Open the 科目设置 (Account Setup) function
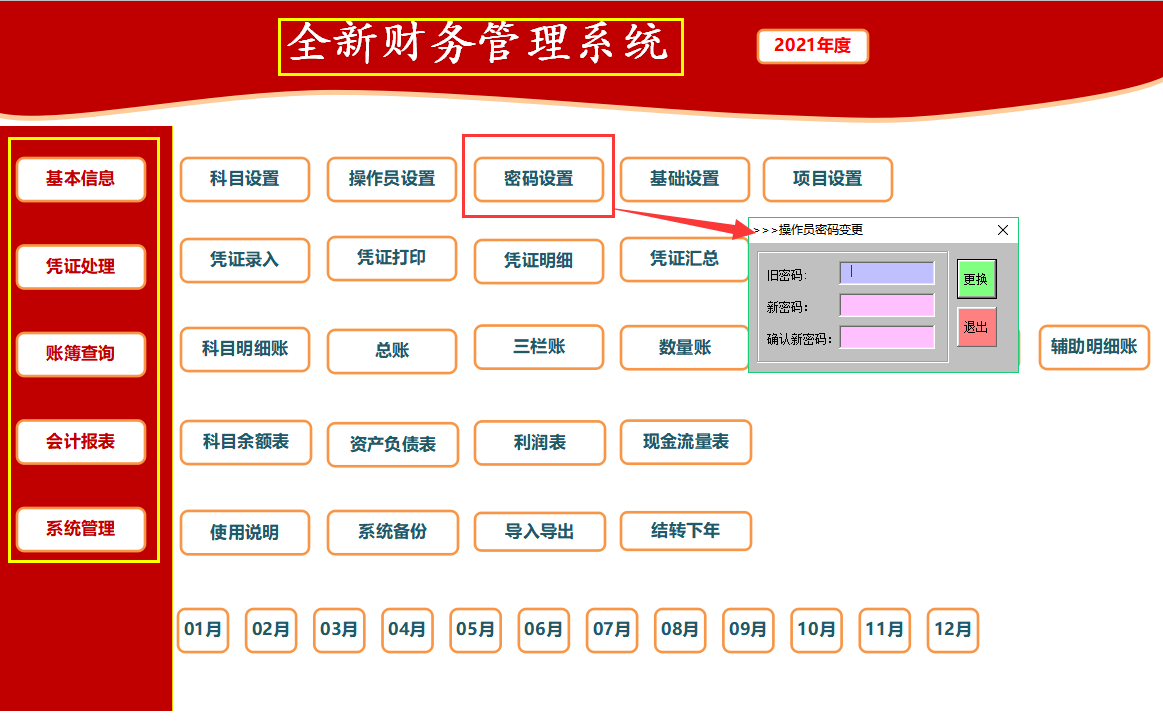Viewport: 1163px width, 721px height. (x=244, y=179)
